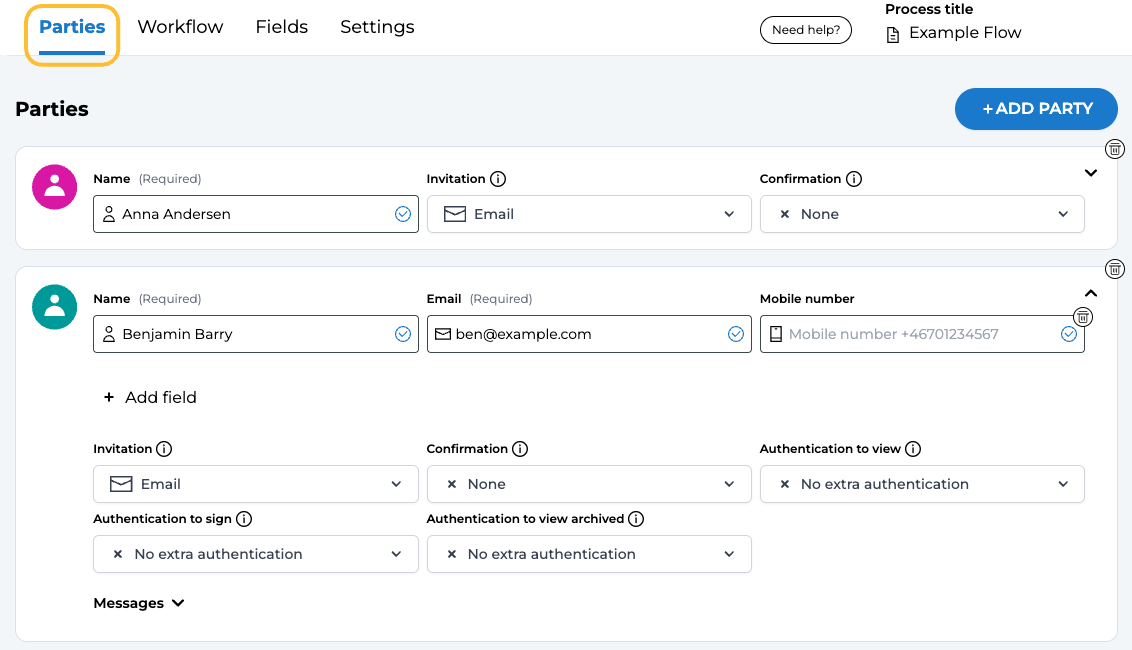Click the Confirmation info icon for Anna Andersen
This screenshot has height=650, width=1132.
point(854,179)
